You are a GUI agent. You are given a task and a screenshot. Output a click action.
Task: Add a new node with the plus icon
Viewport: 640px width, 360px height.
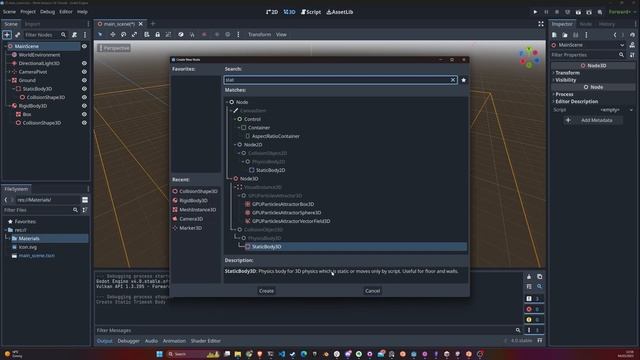coord(7,35)
